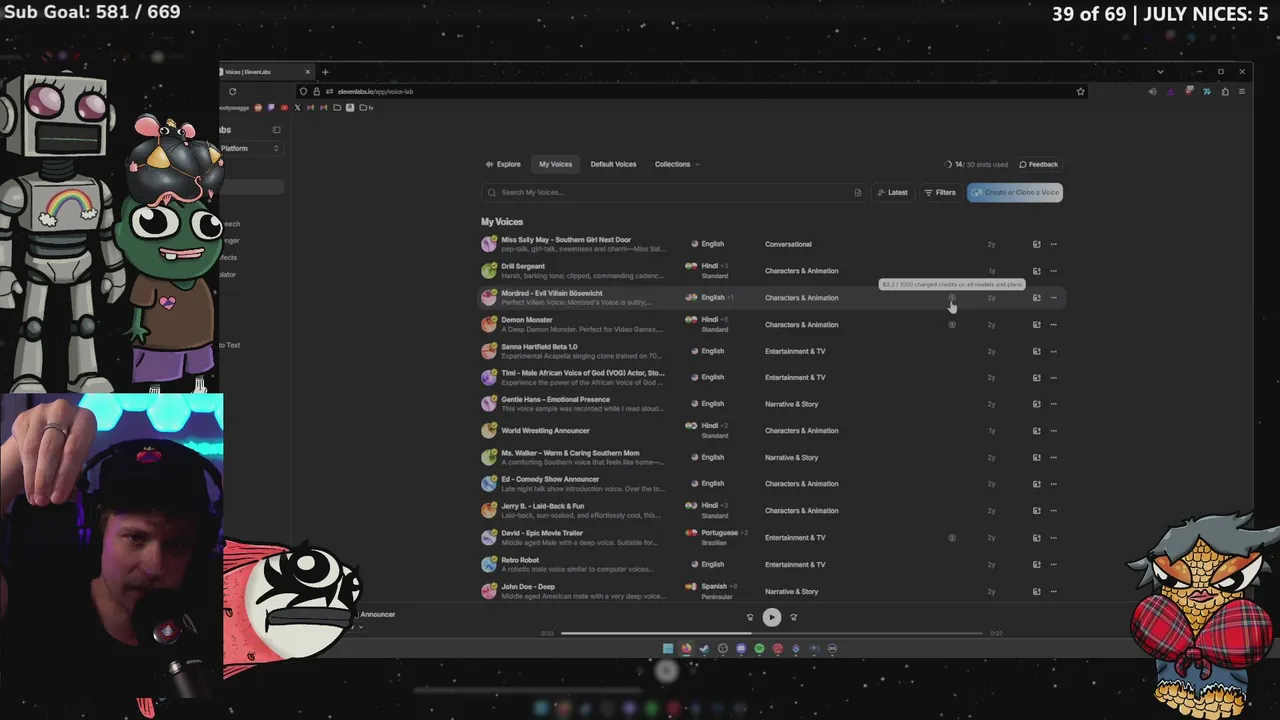Select the My Voices tab

click(555, 164)
